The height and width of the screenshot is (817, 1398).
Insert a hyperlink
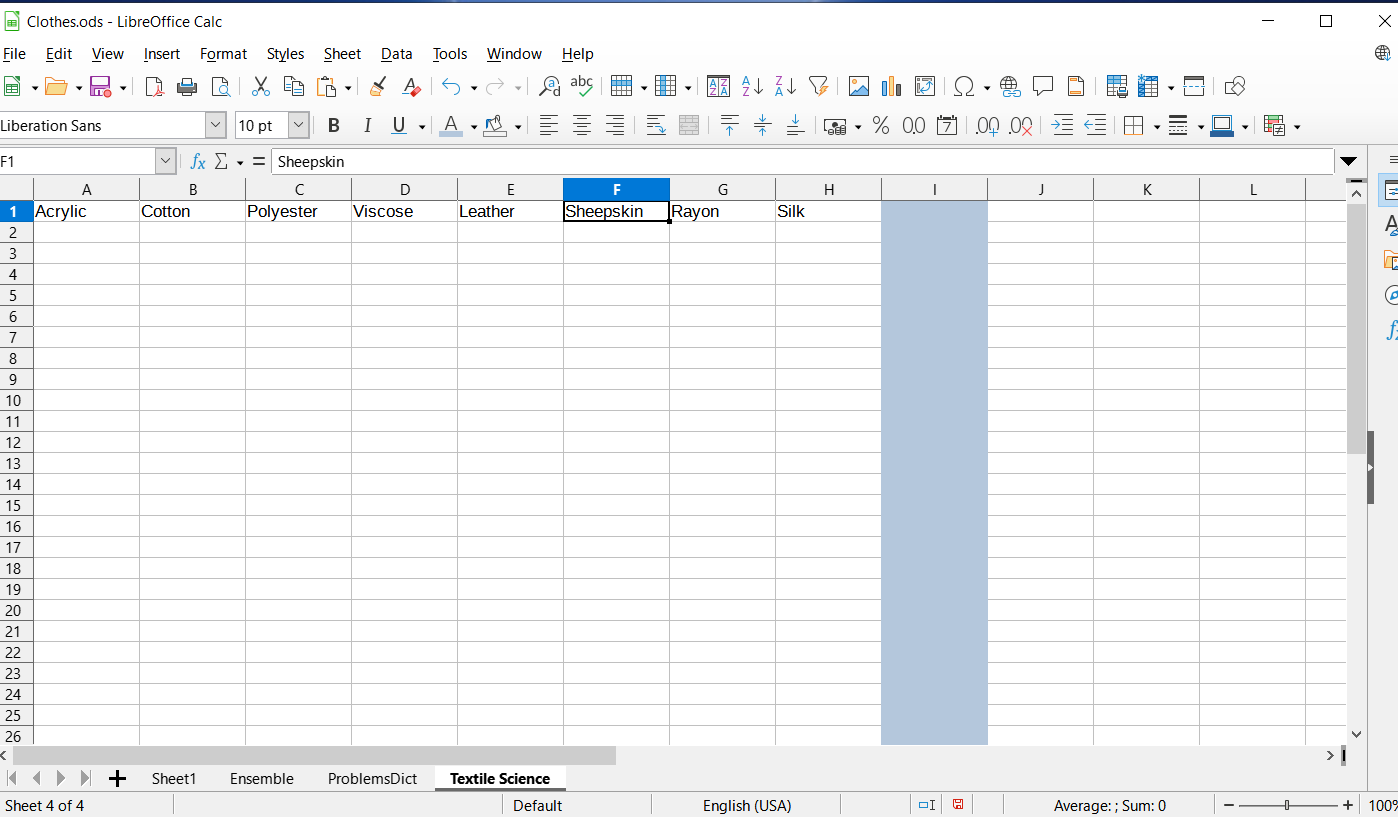coord(1010,87)
